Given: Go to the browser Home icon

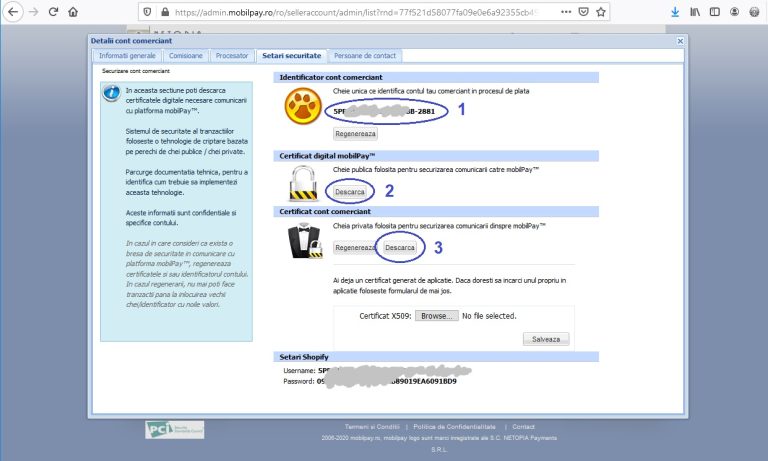Looking at the screenshot, I should coord(73,12).
